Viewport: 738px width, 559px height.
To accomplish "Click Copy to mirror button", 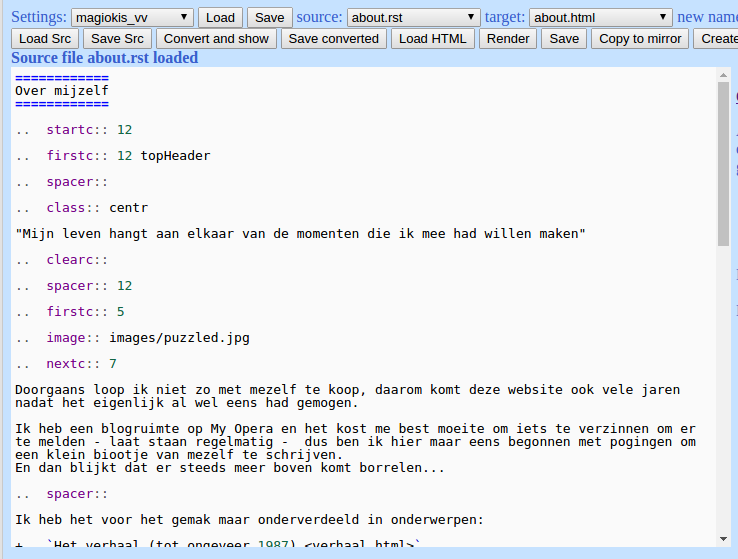I will tap(640, 39).
